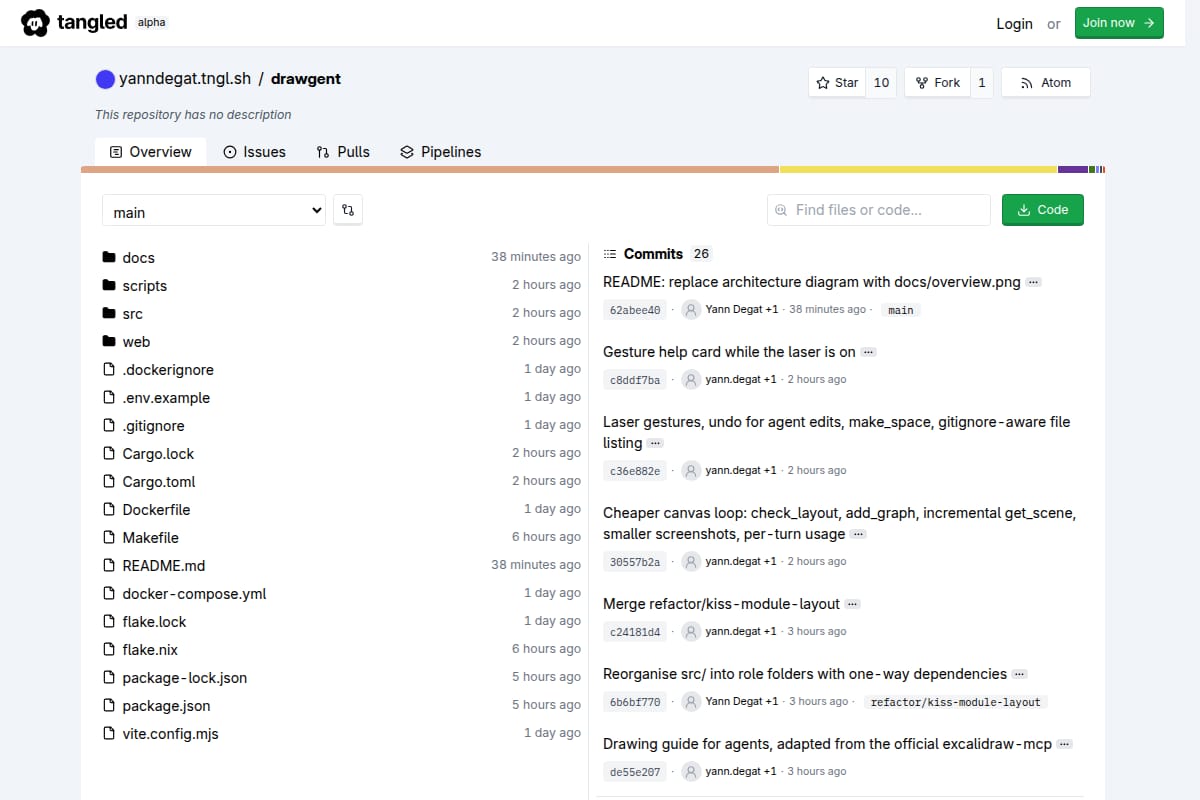Click the .dockerignore file icon
The width and height of the screenshot is (1200, 800).
click(110, 369)
